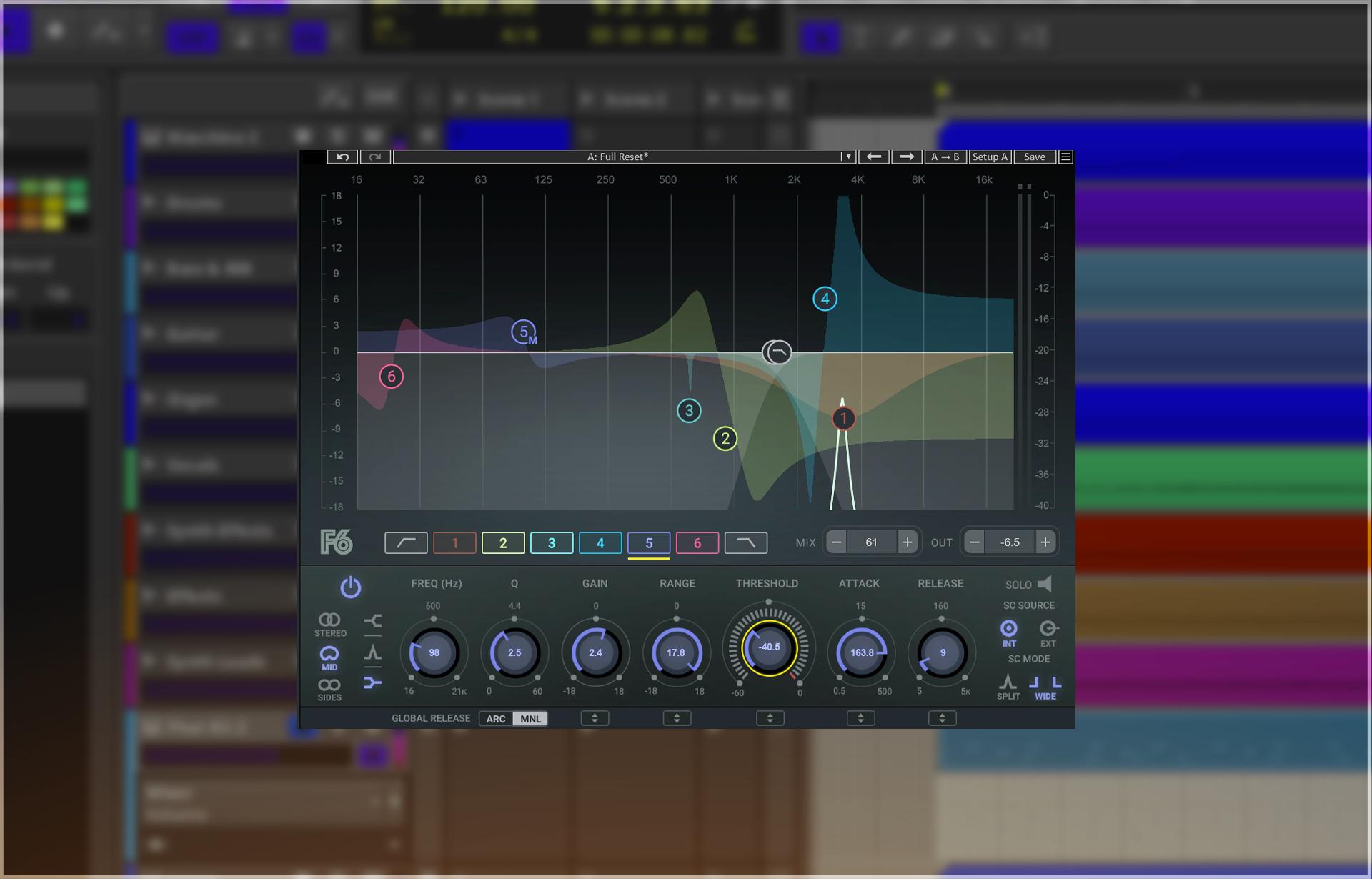Click the Q knob showing 2.5
This screenshot has height=879, width=1372.
(514, 652)
